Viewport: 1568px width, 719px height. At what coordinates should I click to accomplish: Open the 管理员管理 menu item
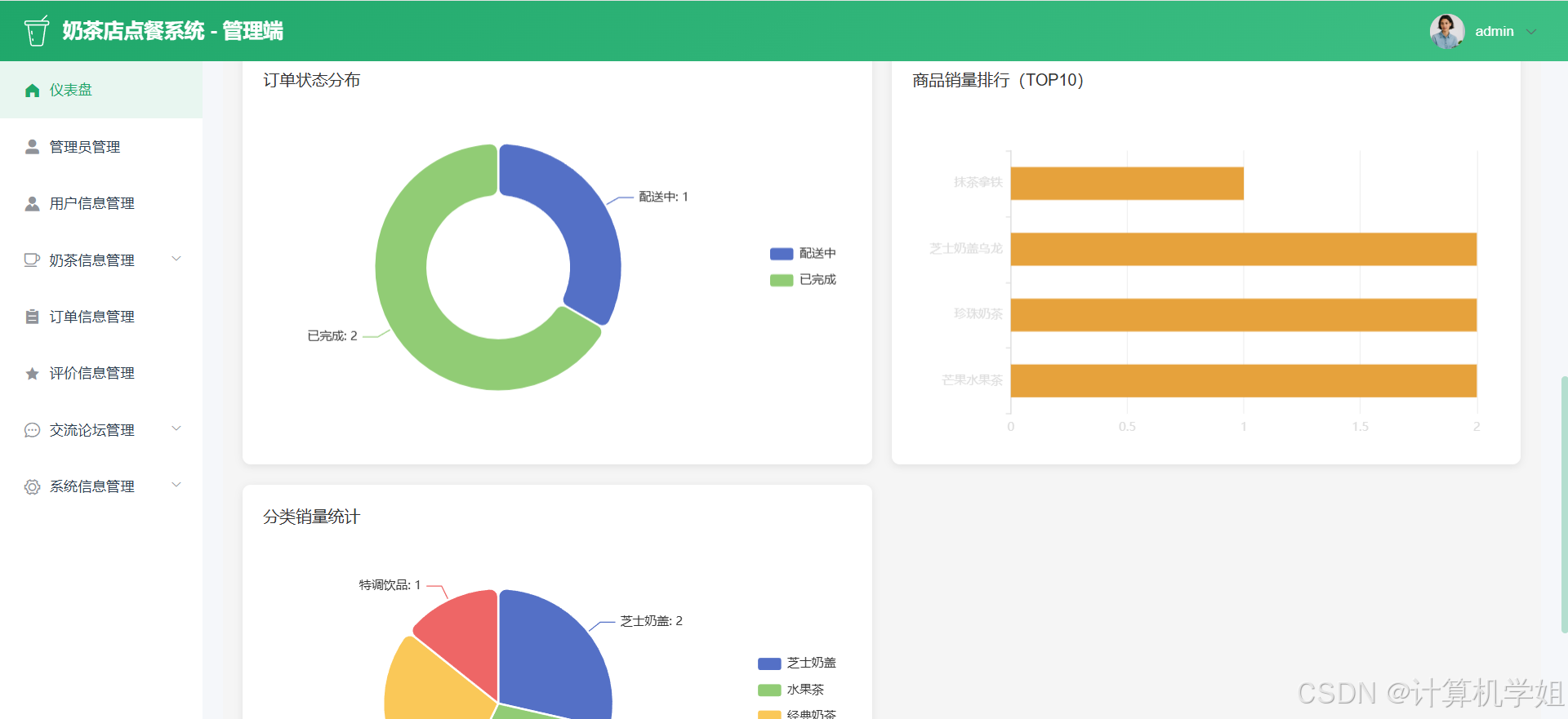pyautogui.click(x=101, y=147)
